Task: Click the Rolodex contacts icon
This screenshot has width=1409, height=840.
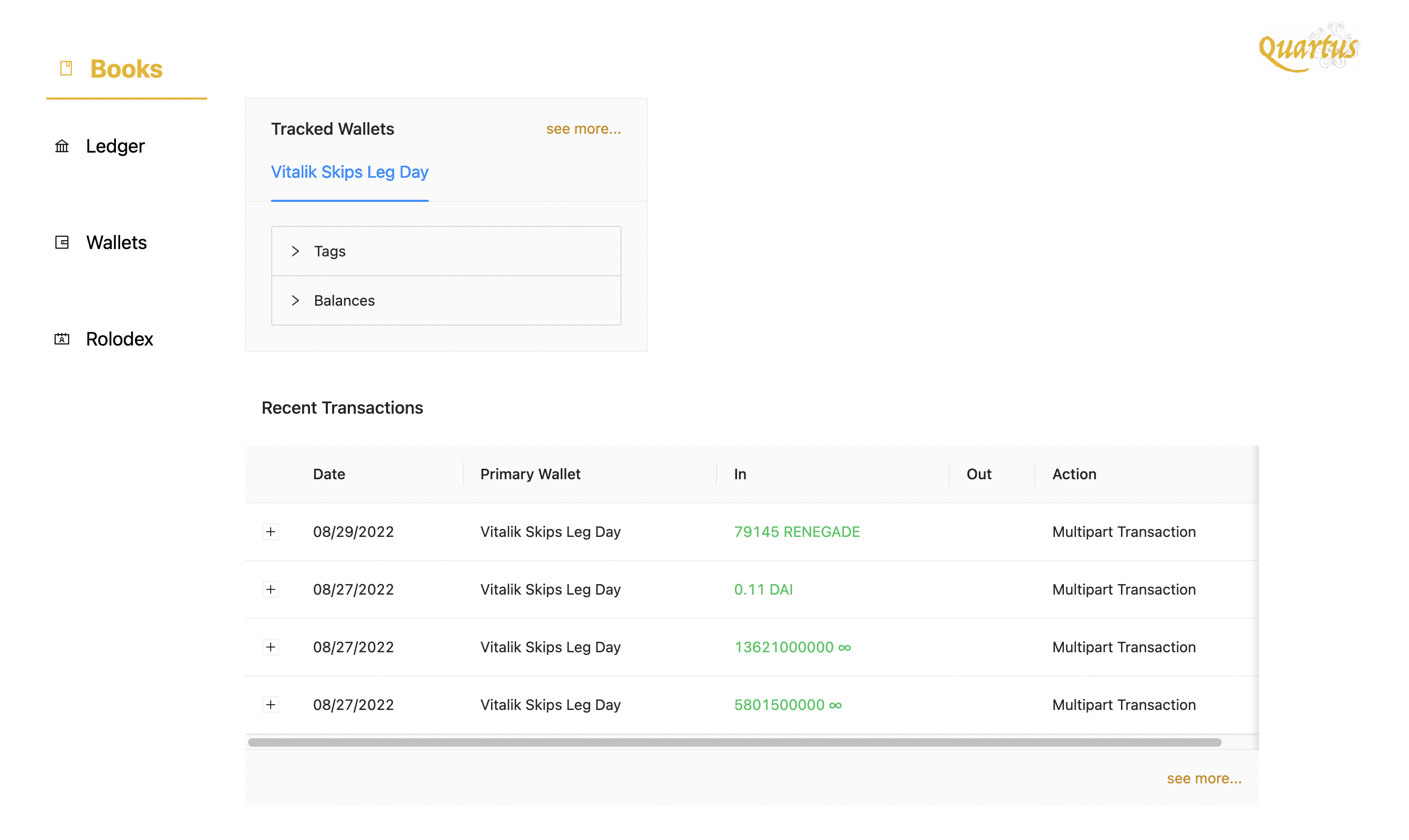Action: pyautogui.click(x=62, y=339)
